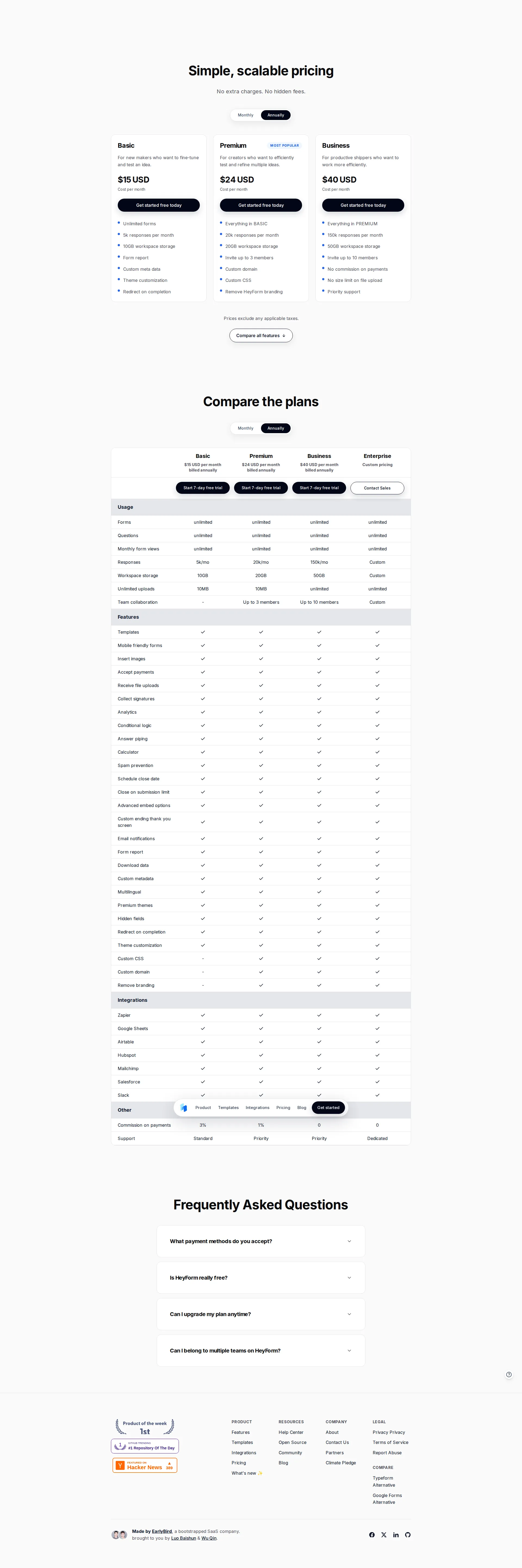Image resolution: width=522 pixels, height=1568 pixels.
Task: Expand 'Is HeyForm really free?' question
Action: click(x=260, y=1278)
